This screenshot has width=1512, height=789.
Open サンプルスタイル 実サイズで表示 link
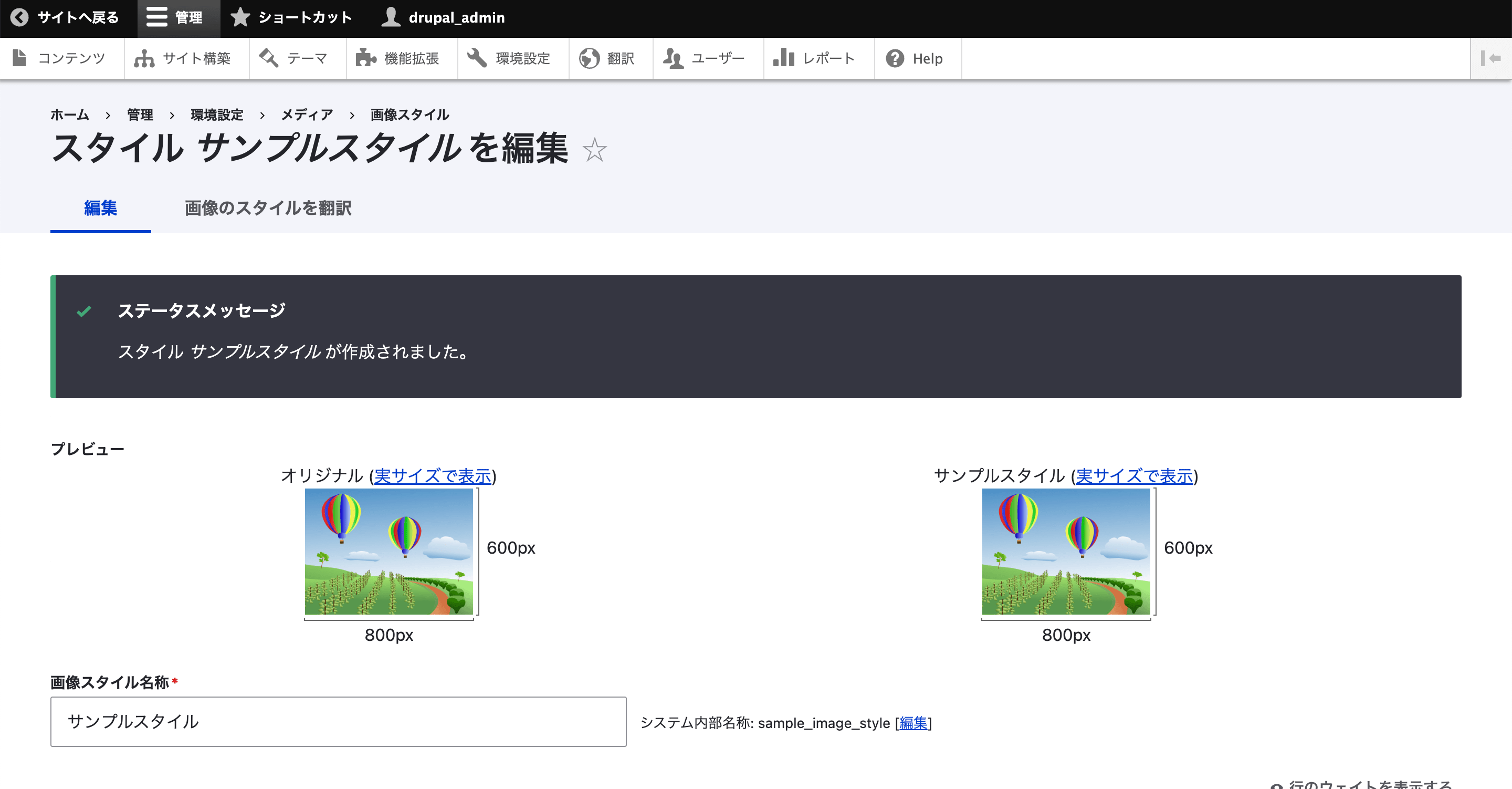click(1134, 476)
